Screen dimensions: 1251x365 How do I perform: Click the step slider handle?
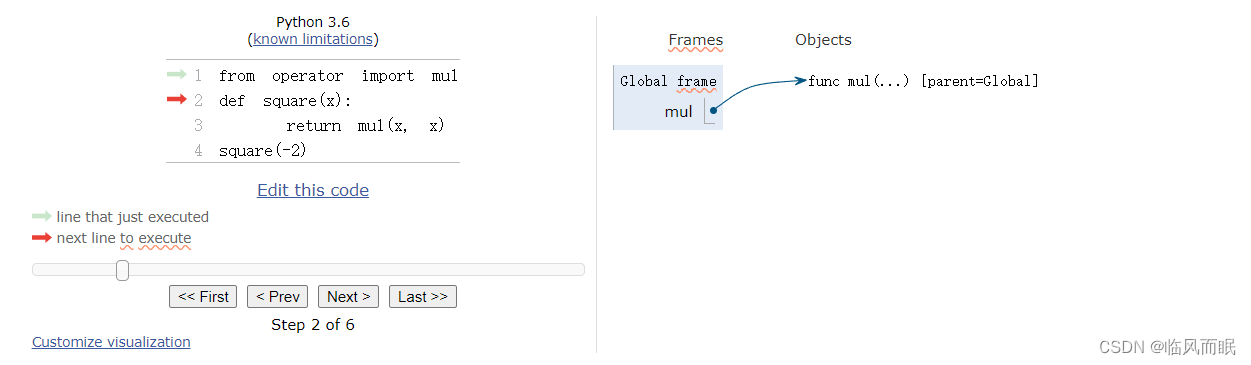tap(122, 270)
